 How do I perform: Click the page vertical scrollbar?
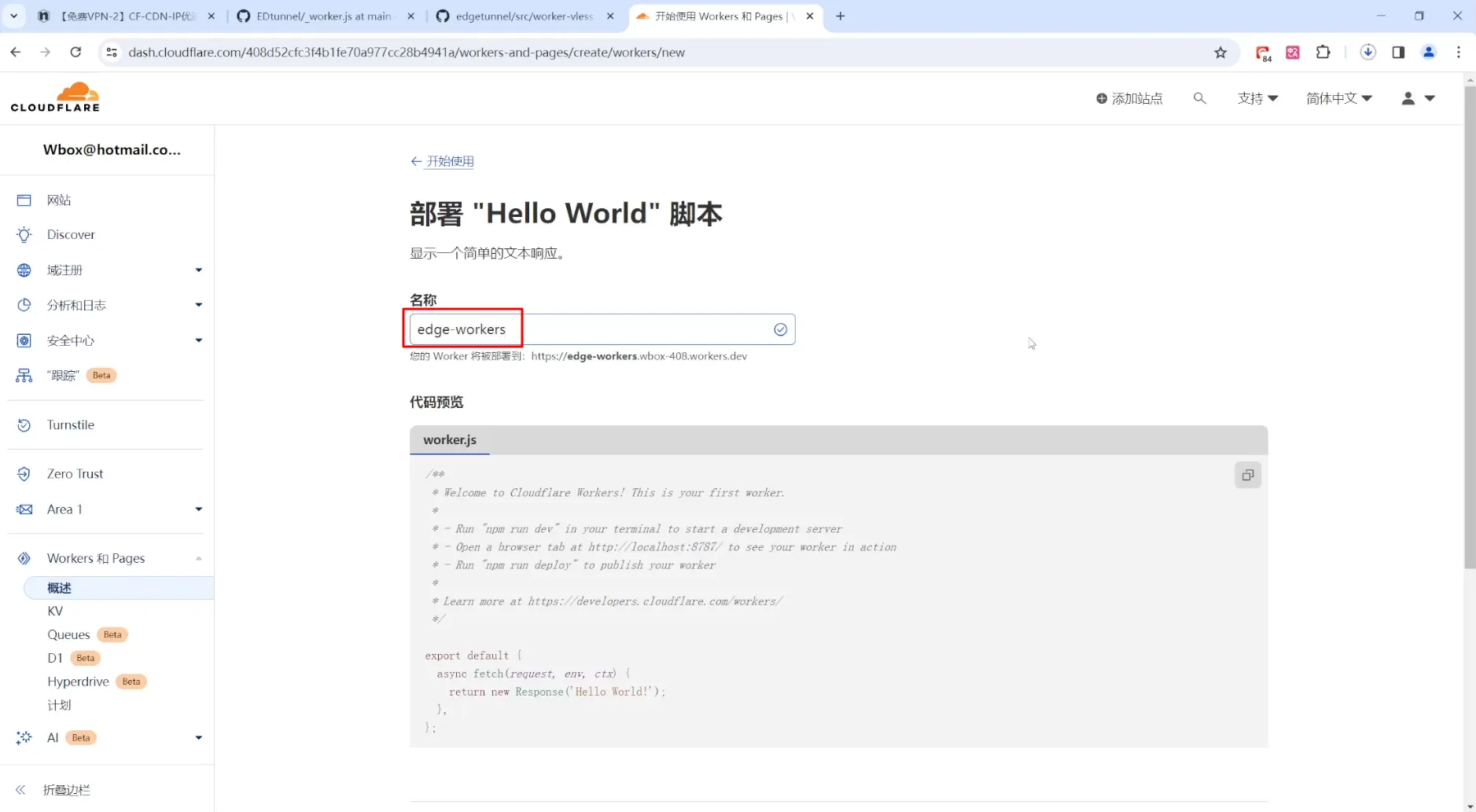(1470, 326)
